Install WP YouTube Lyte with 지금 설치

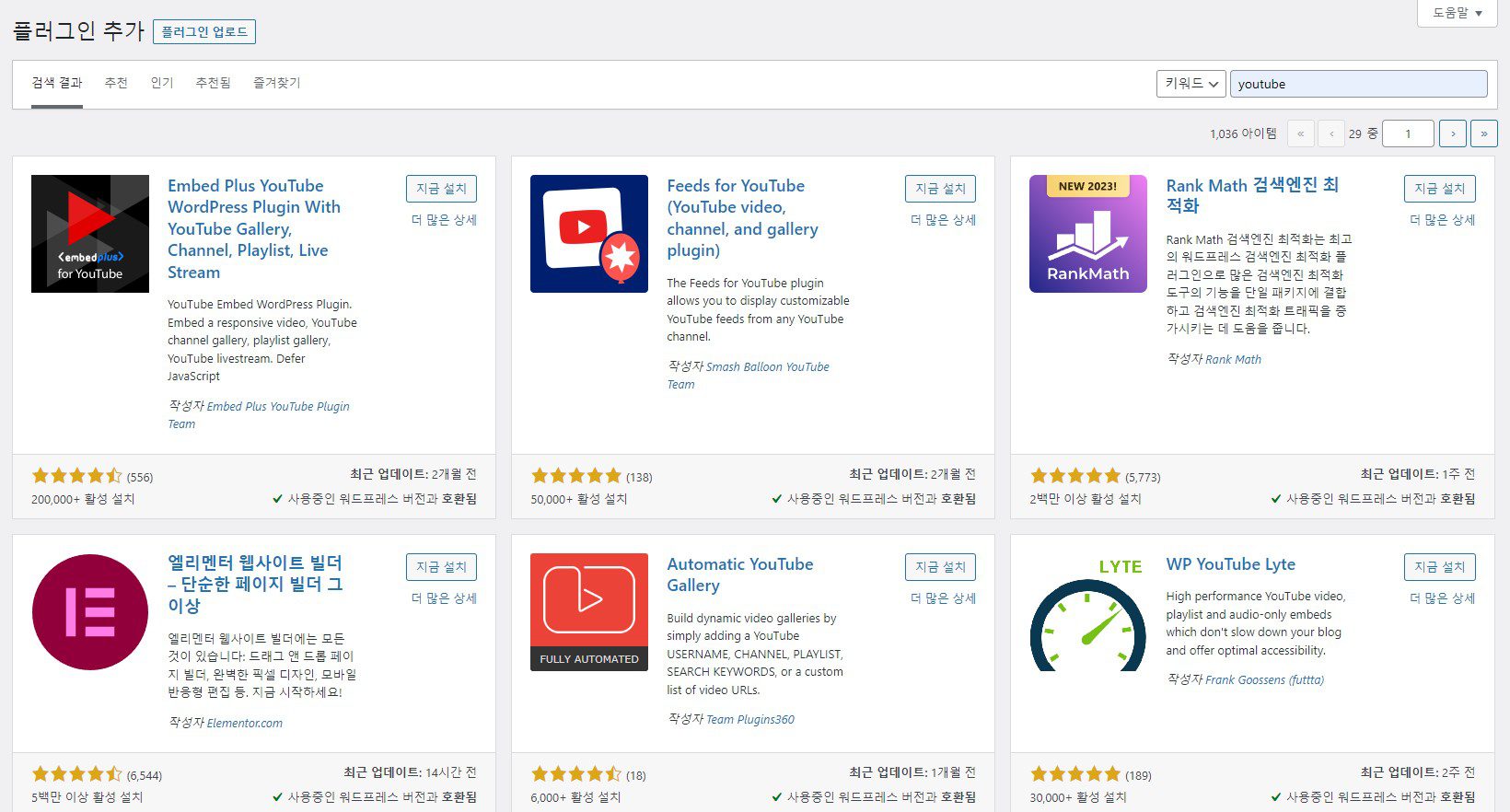1440,567
